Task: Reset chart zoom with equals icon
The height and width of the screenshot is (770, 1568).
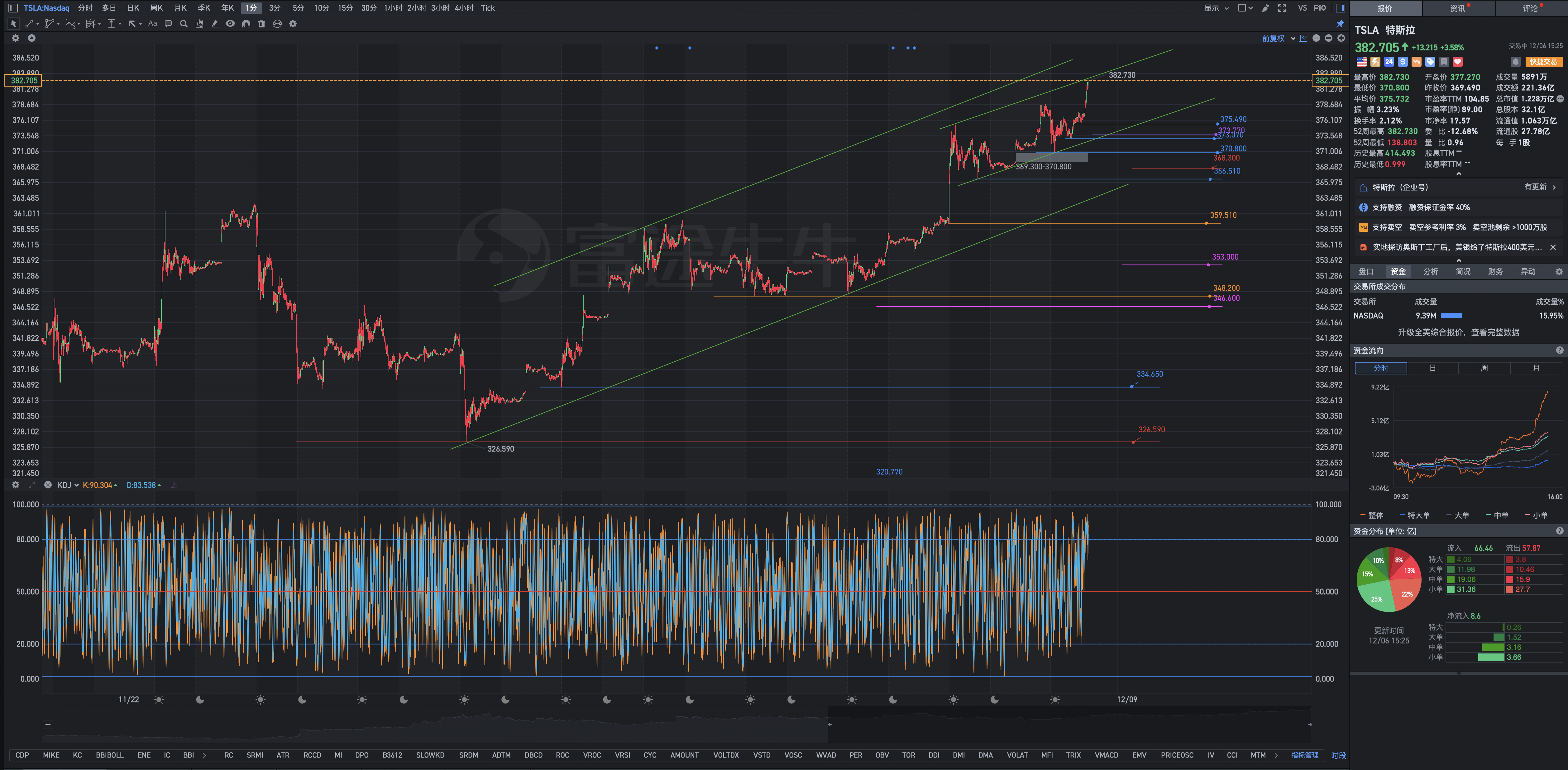Action: pyautogui.click(x=1316, y=38)
